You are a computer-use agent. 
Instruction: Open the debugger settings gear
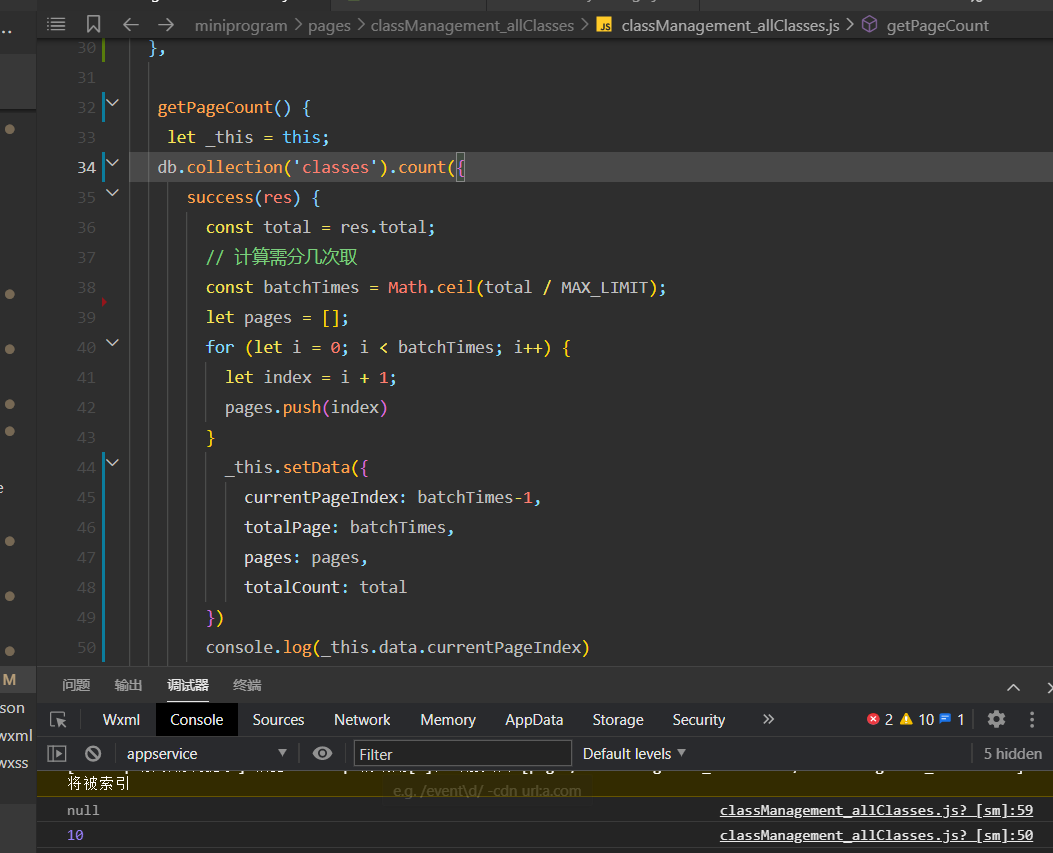[x=996, y=719]
